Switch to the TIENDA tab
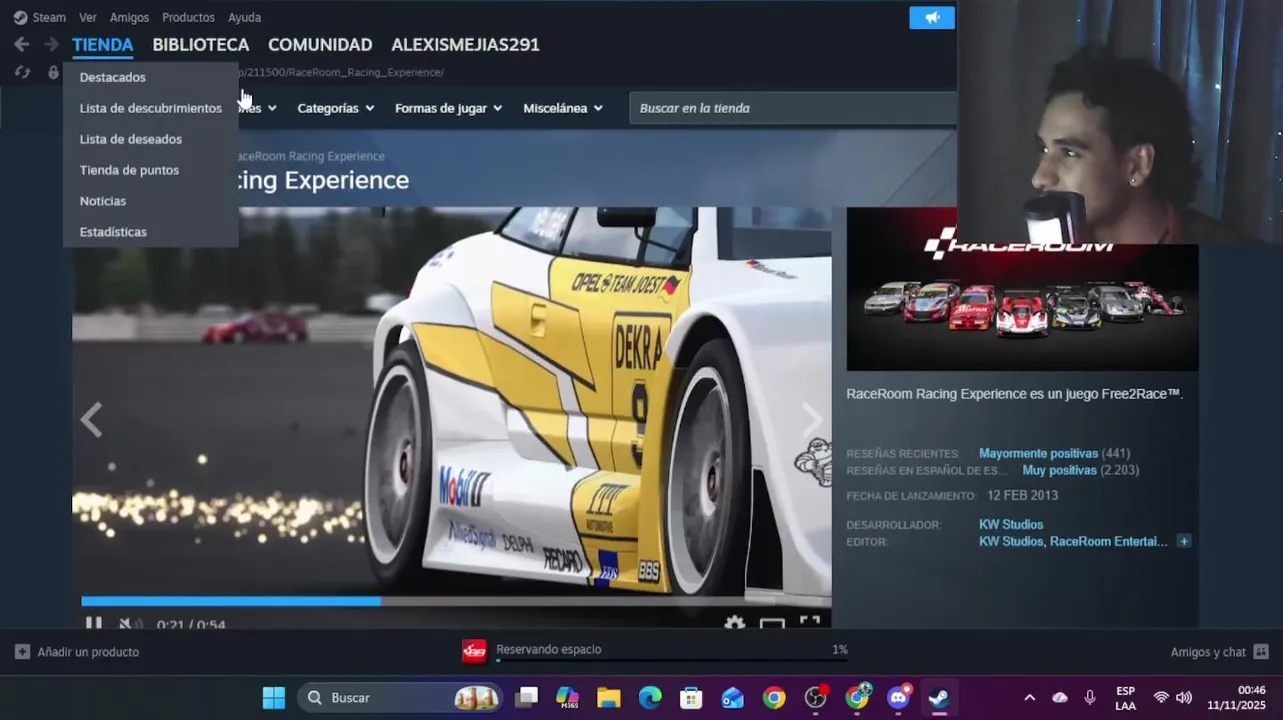The height and width of the screenshot is (720, 1283). coord(103,44)
